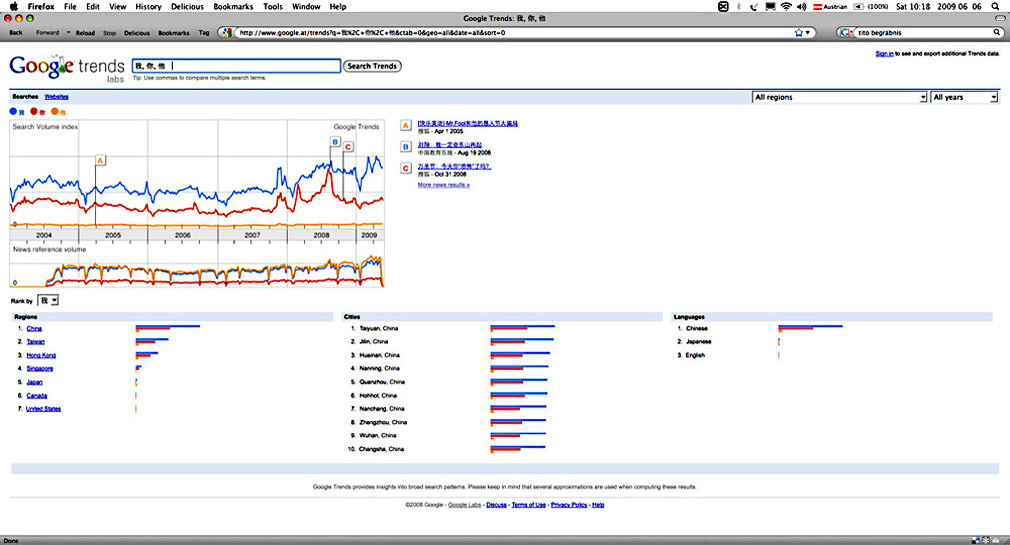This screenshot has width=1010, height=545.
Task: Open Spotlight search in the menu bar
Action: pyautogui.click(x=995, y=6)
